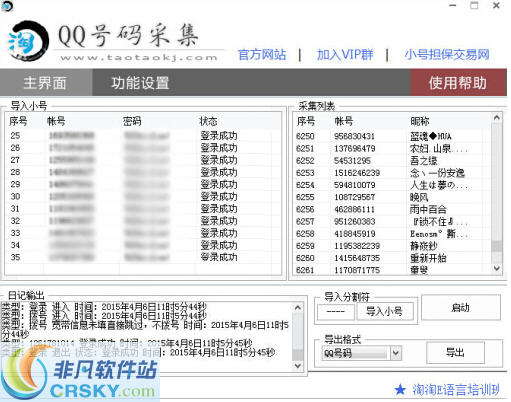Screen dimensions: 511x402
Task: Close the QQ号码采集 window
Action: pyautogui.click(x=496, y=5)
